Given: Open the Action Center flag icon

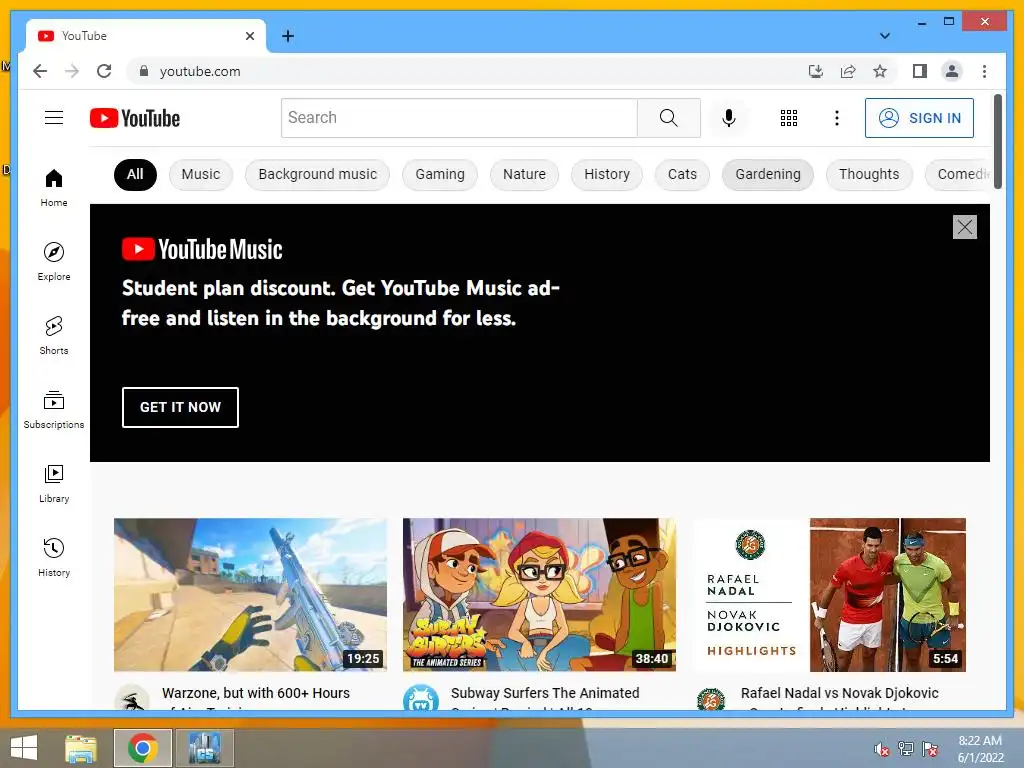Looking at the screenshot, I should tap(930, 749).
